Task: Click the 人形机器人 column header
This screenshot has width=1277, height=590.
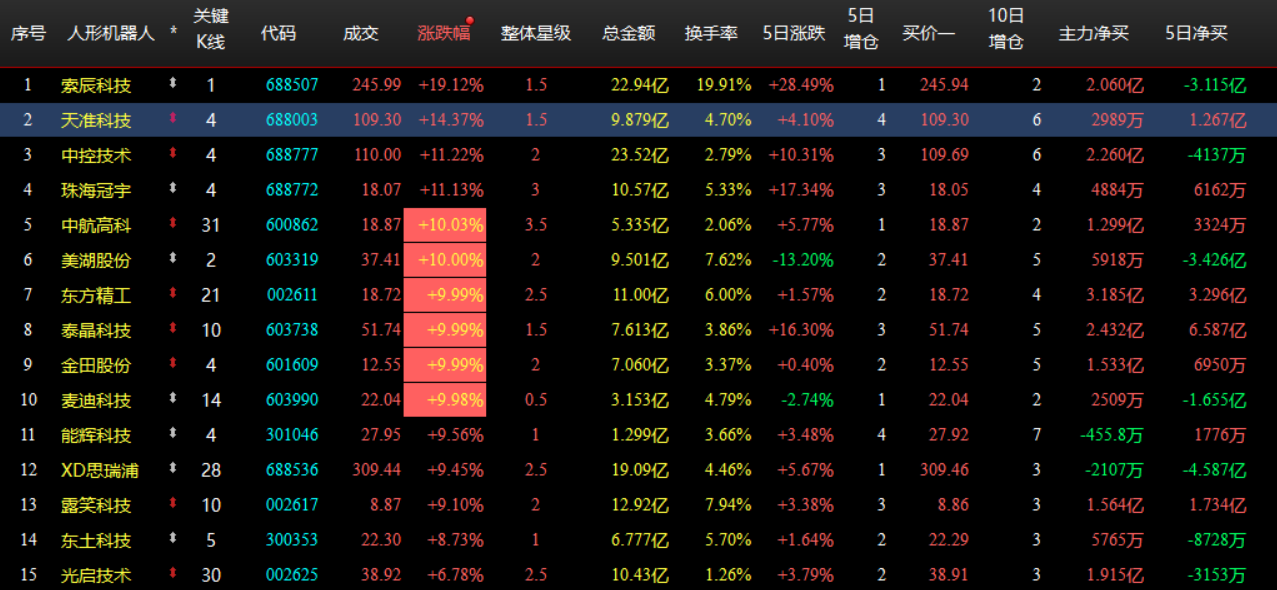Action: coord(111,33)
